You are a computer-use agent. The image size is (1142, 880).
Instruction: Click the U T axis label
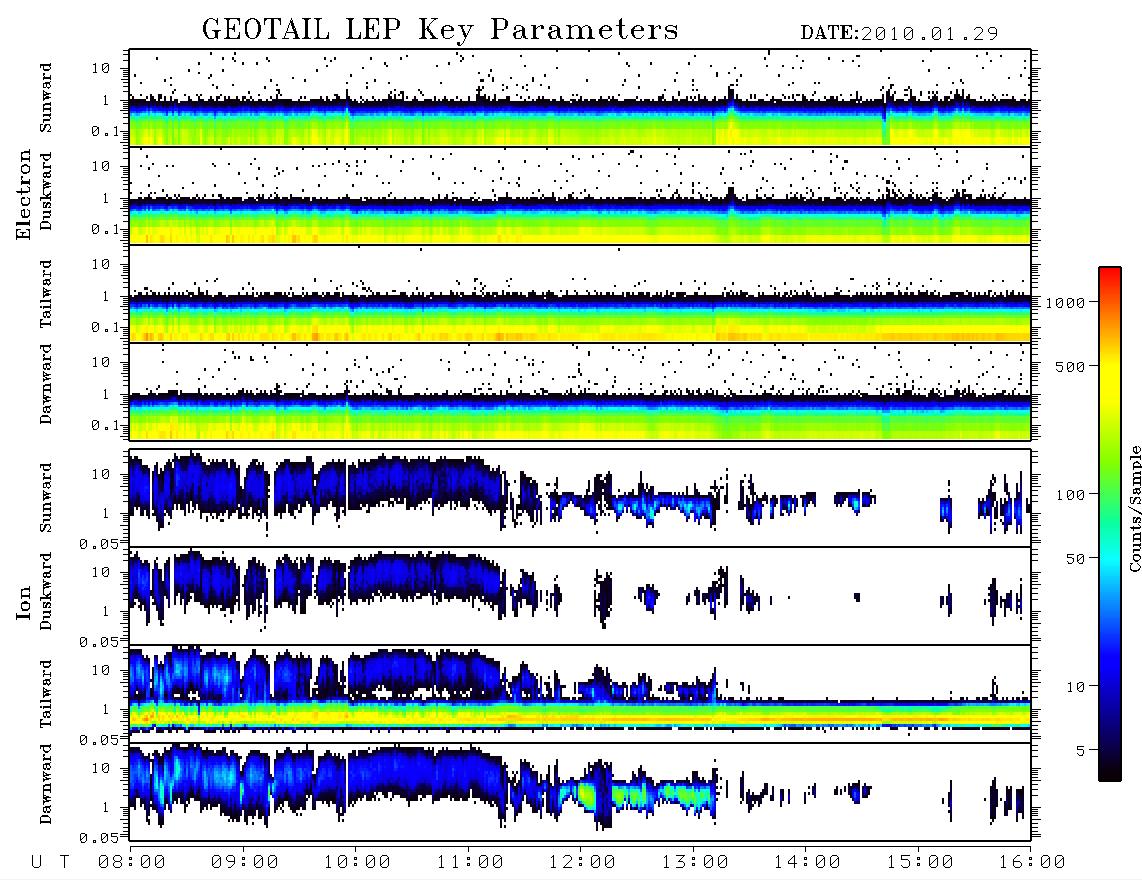[50, 863]
